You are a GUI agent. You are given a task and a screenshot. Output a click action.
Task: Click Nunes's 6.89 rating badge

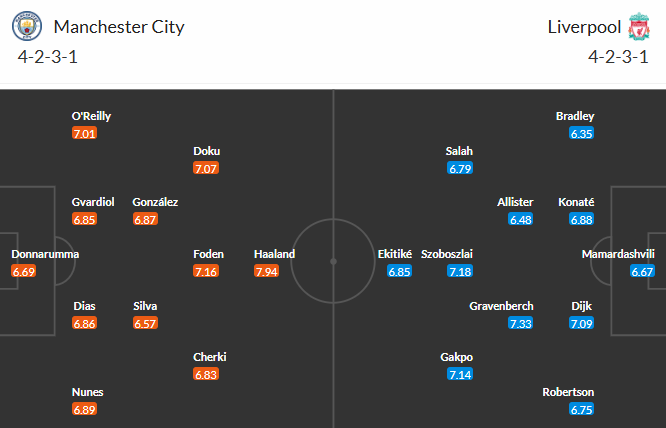[85, 409]
